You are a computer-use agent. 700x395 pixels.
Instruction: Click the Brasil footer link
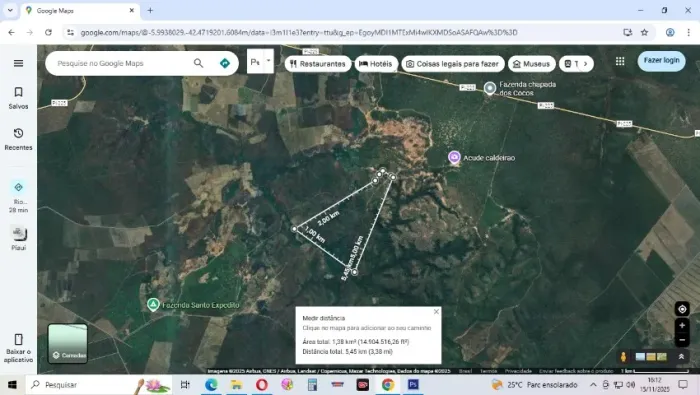tap(465, 371)
